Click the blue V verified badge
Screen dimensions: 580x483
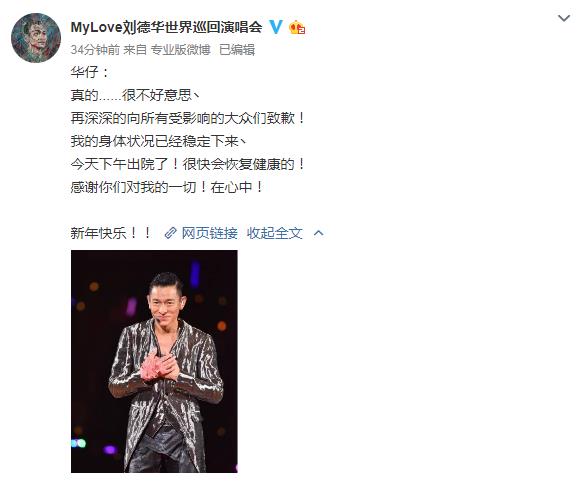(x=276, y=27)
